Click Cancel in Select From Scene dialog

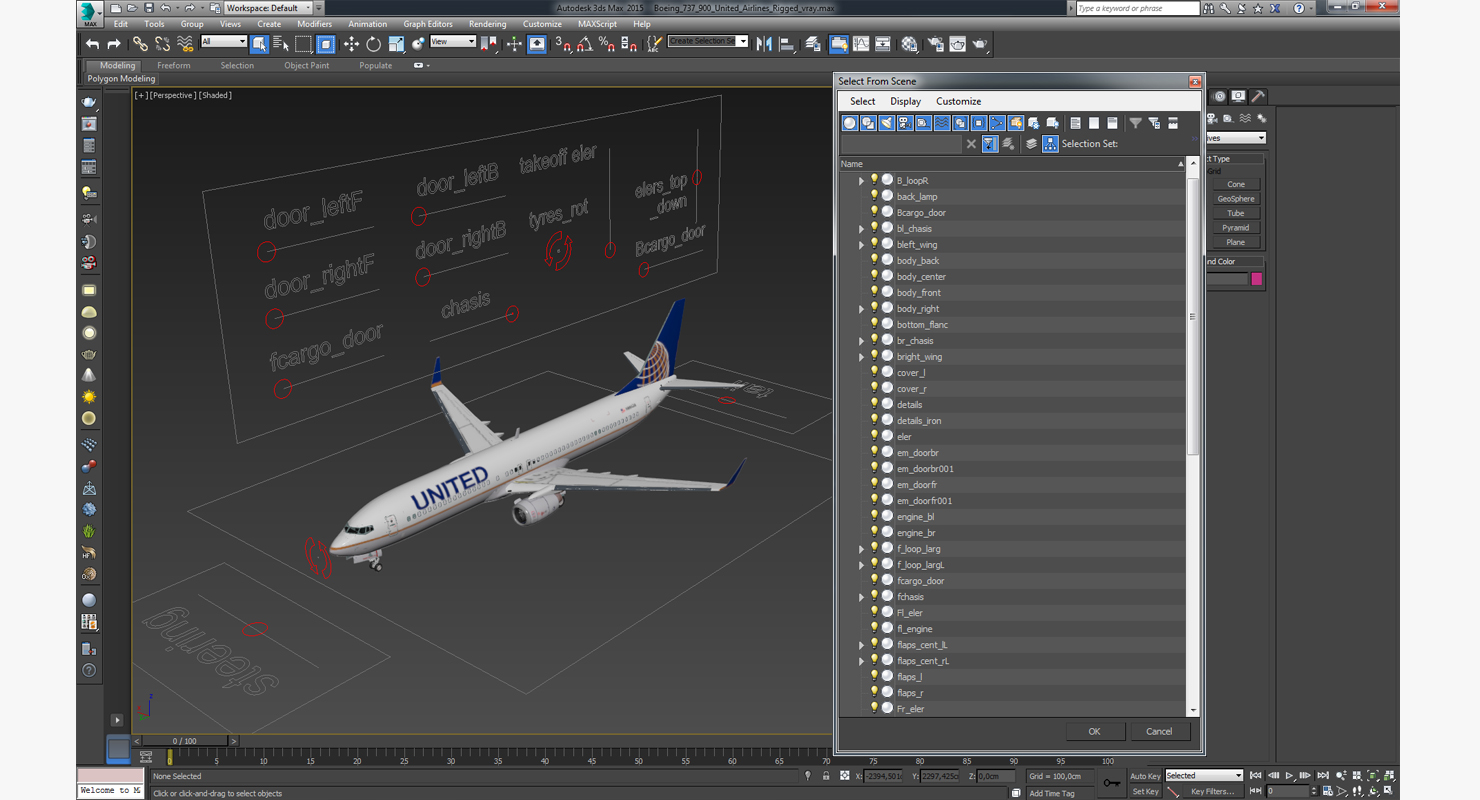tap(1159, 731)
